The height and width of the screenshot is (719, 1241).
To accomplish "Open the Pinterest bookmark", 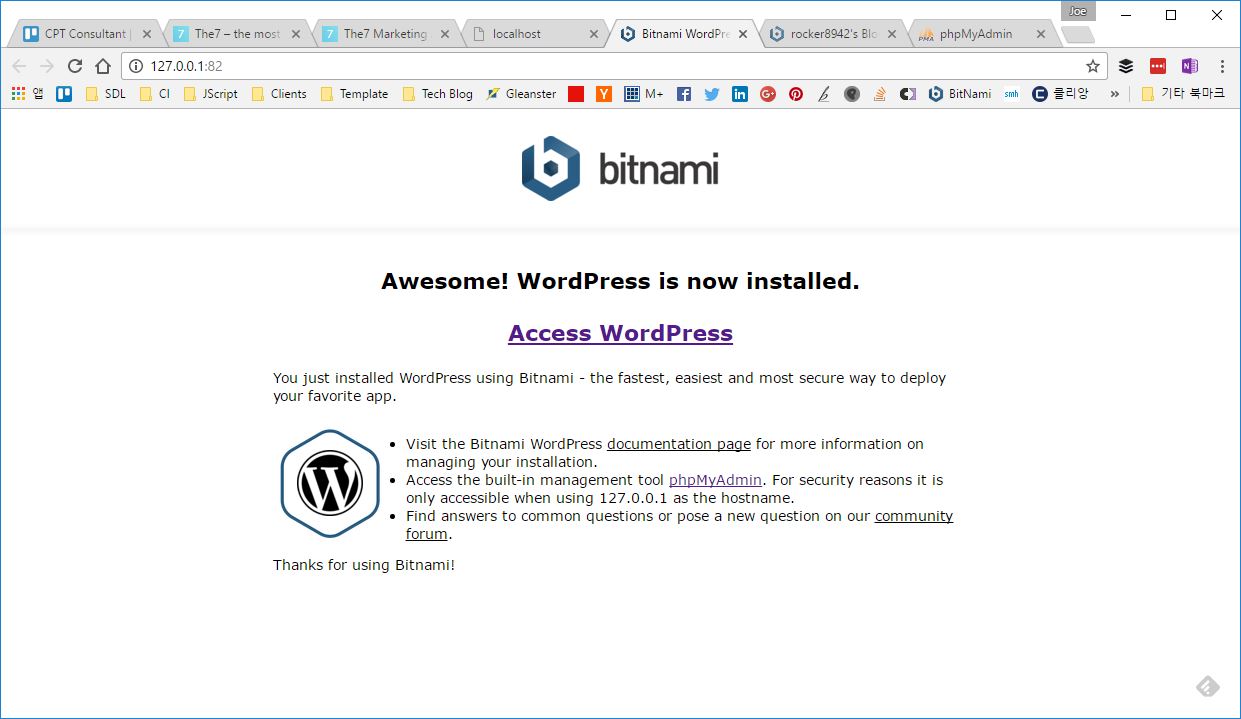I will (x=796, y=94).
